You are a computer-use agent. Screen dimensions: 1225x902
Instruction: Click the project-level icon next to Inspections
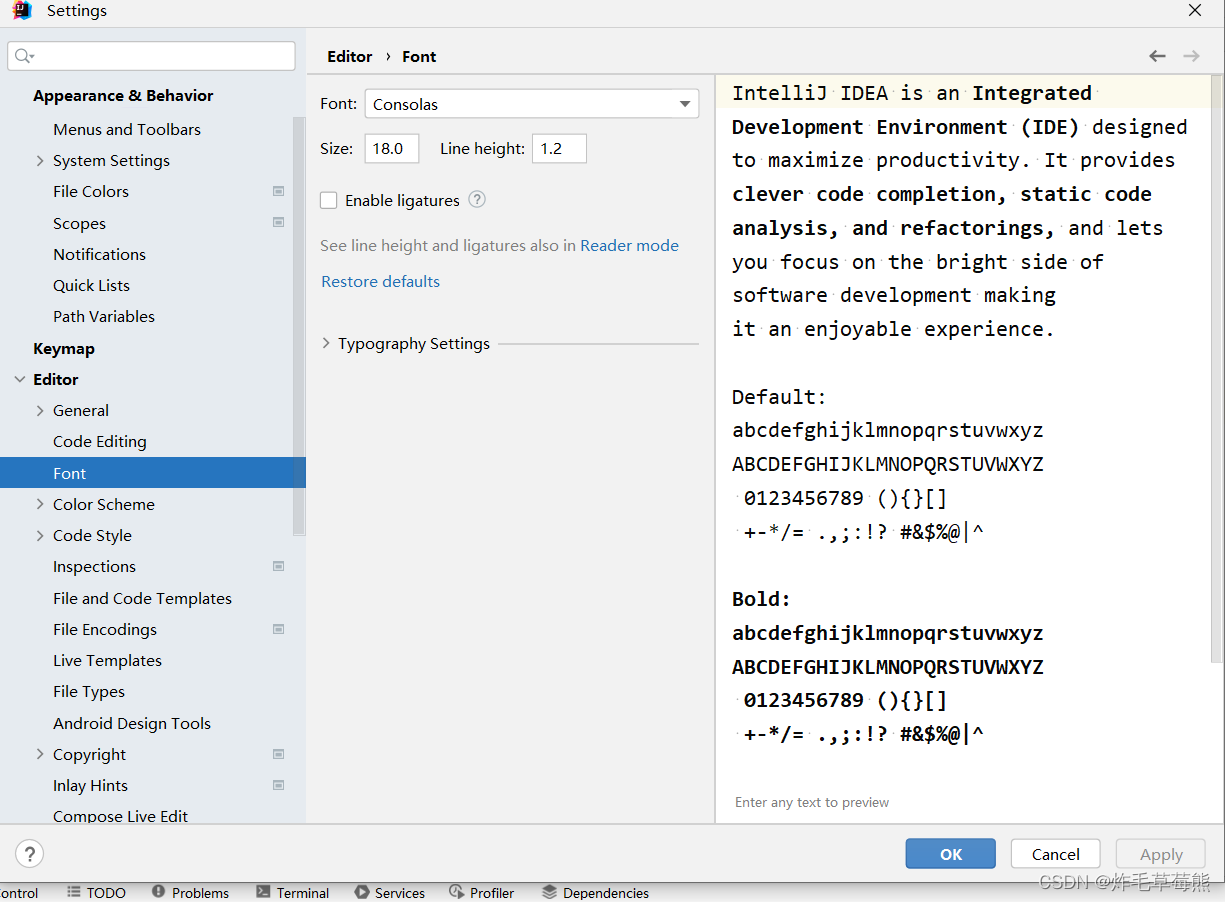[278, 566]
